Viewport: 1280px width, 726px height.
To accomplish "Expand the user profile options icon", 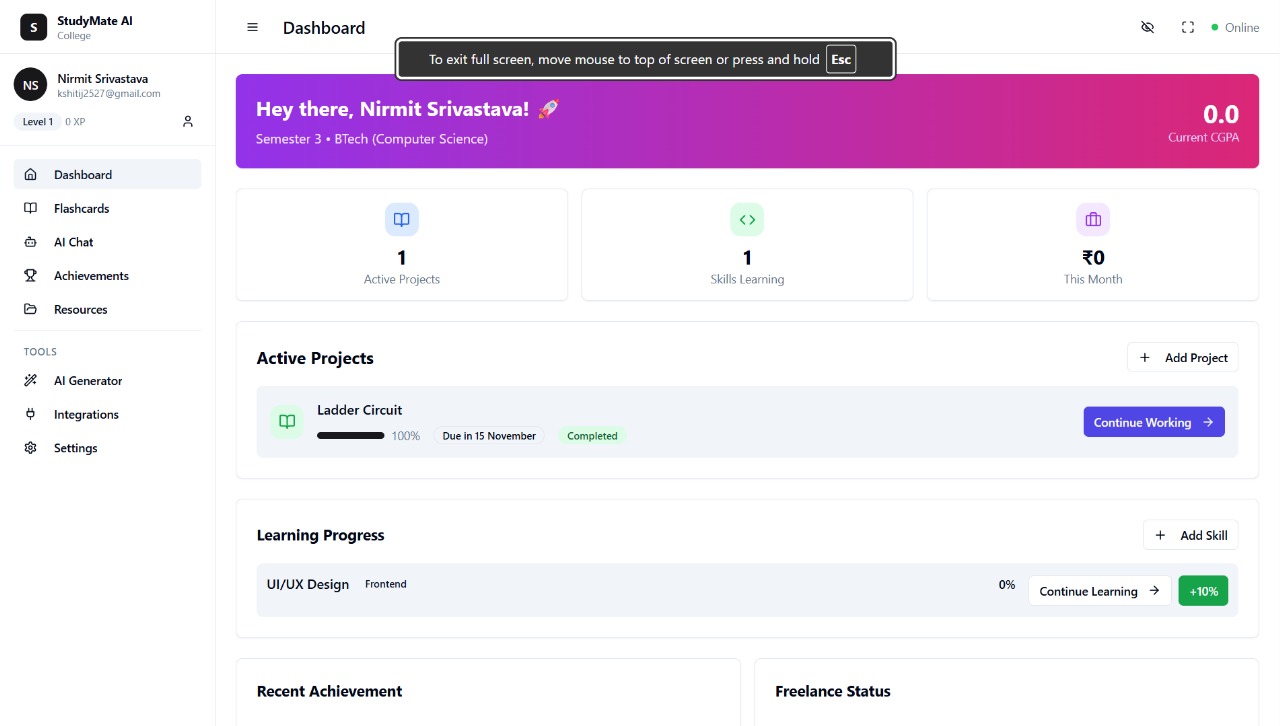I will click(187, 121).
